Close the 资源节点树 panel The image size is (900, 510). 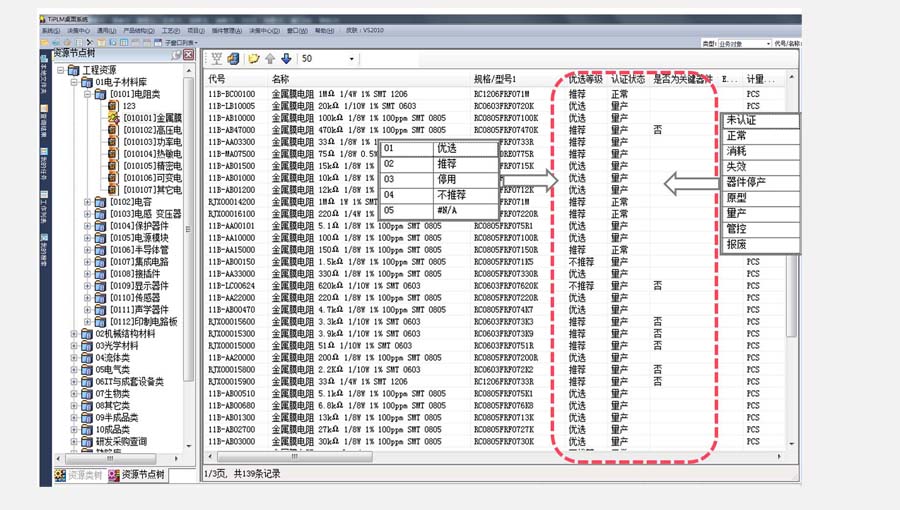[x=188, y=54]
